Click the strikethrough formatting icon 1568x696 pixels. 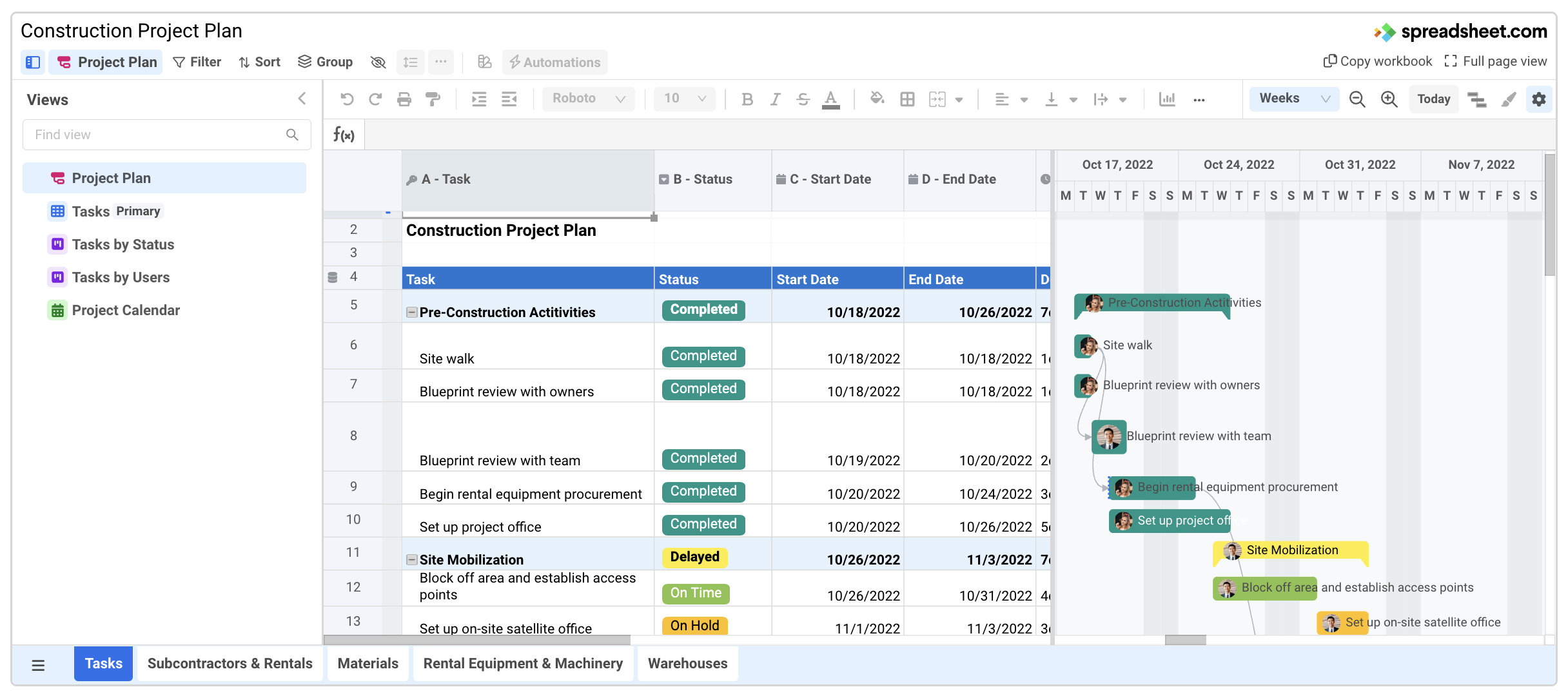[x=803, y=99]
